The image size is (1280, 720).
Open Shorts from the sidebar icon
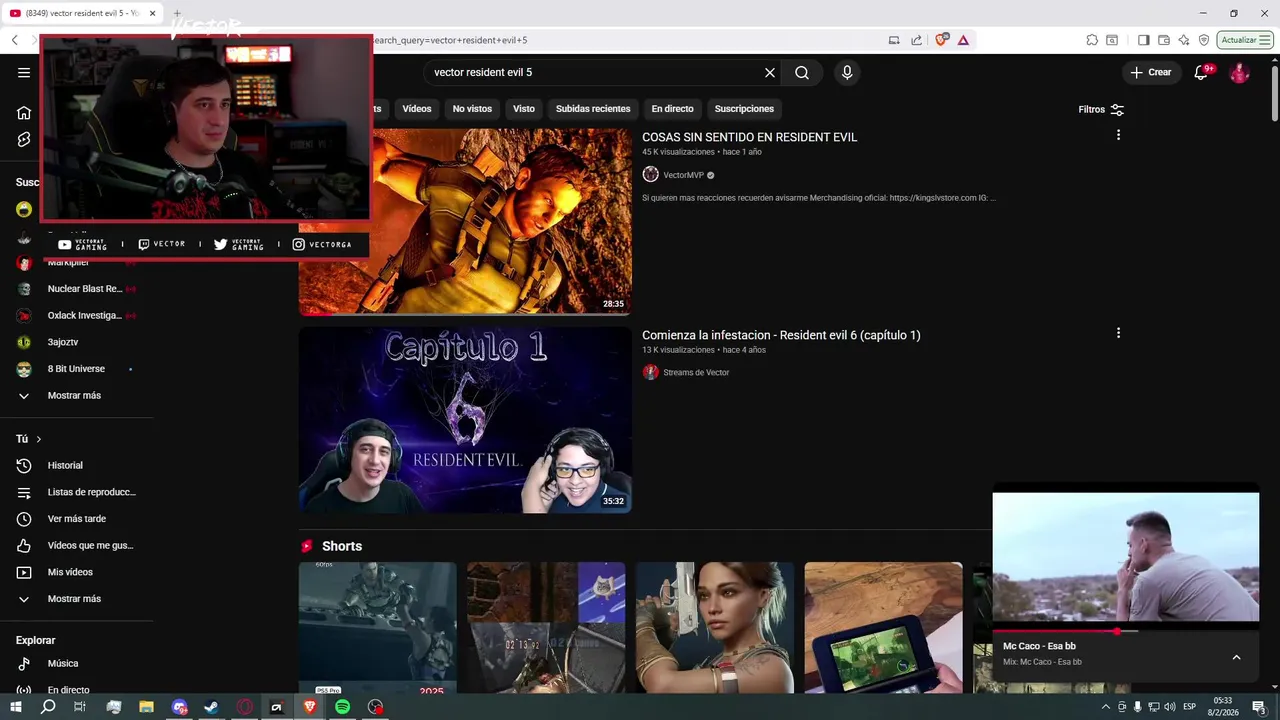[x=24, y=140]
